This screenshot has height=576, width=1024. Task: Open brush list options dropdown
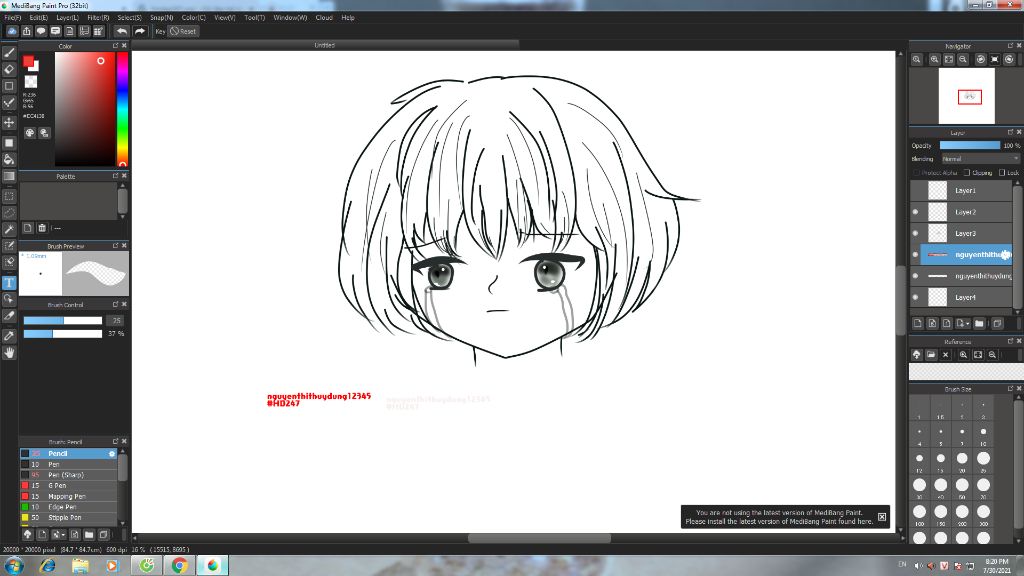point(62,535)
